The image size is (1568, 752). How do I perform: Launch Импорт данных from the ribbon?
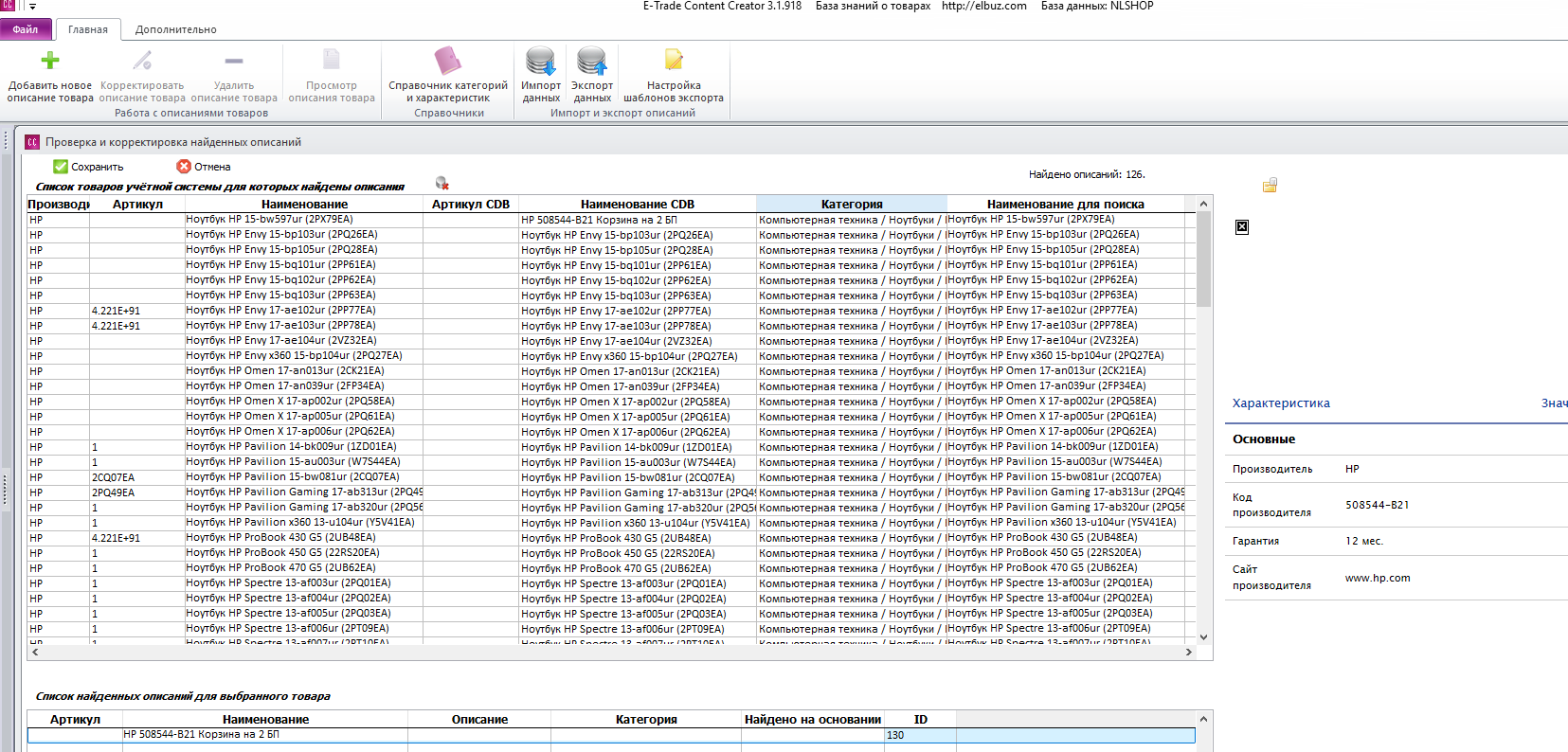point(541,74)
